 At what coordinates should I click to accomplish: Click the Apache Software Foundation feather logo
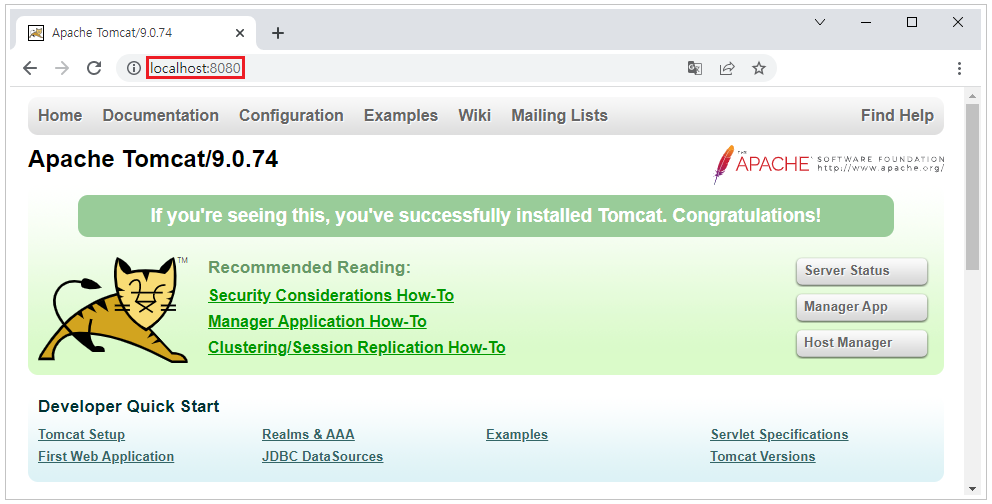coord(829,164)
